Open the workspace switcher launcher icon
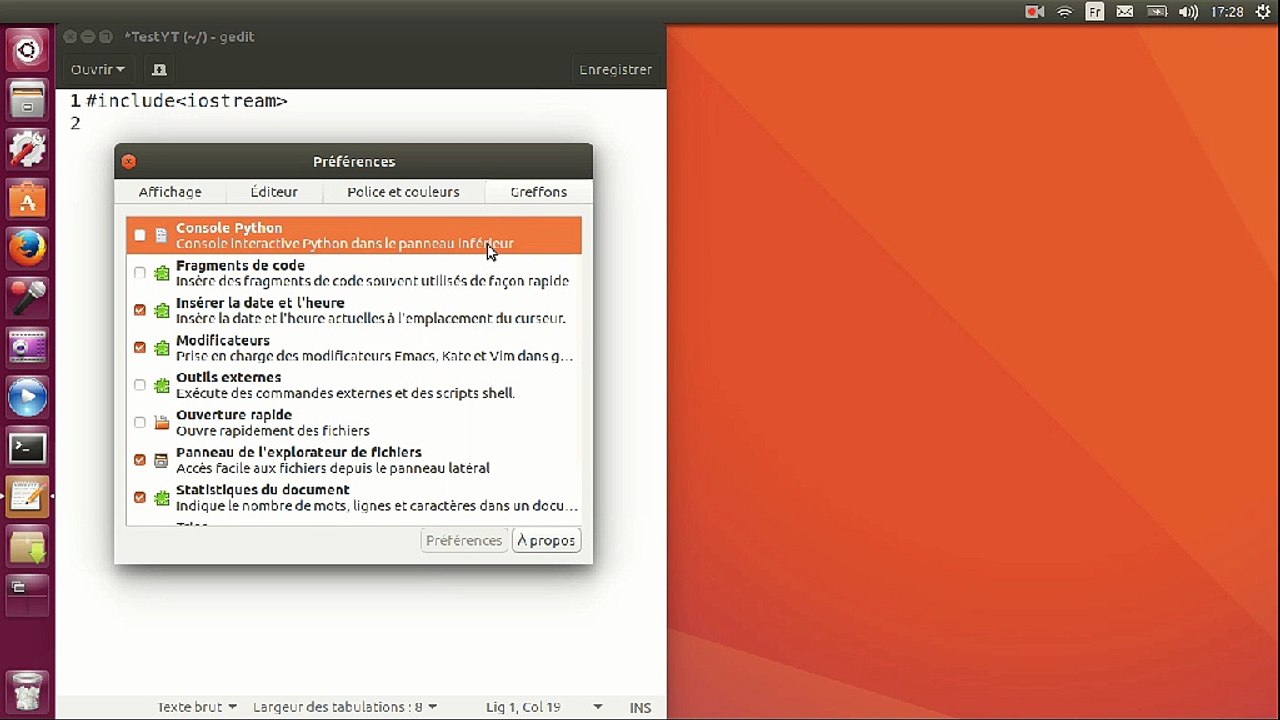1280x720 pixels. pyautogui.click(x=27, y=594)
